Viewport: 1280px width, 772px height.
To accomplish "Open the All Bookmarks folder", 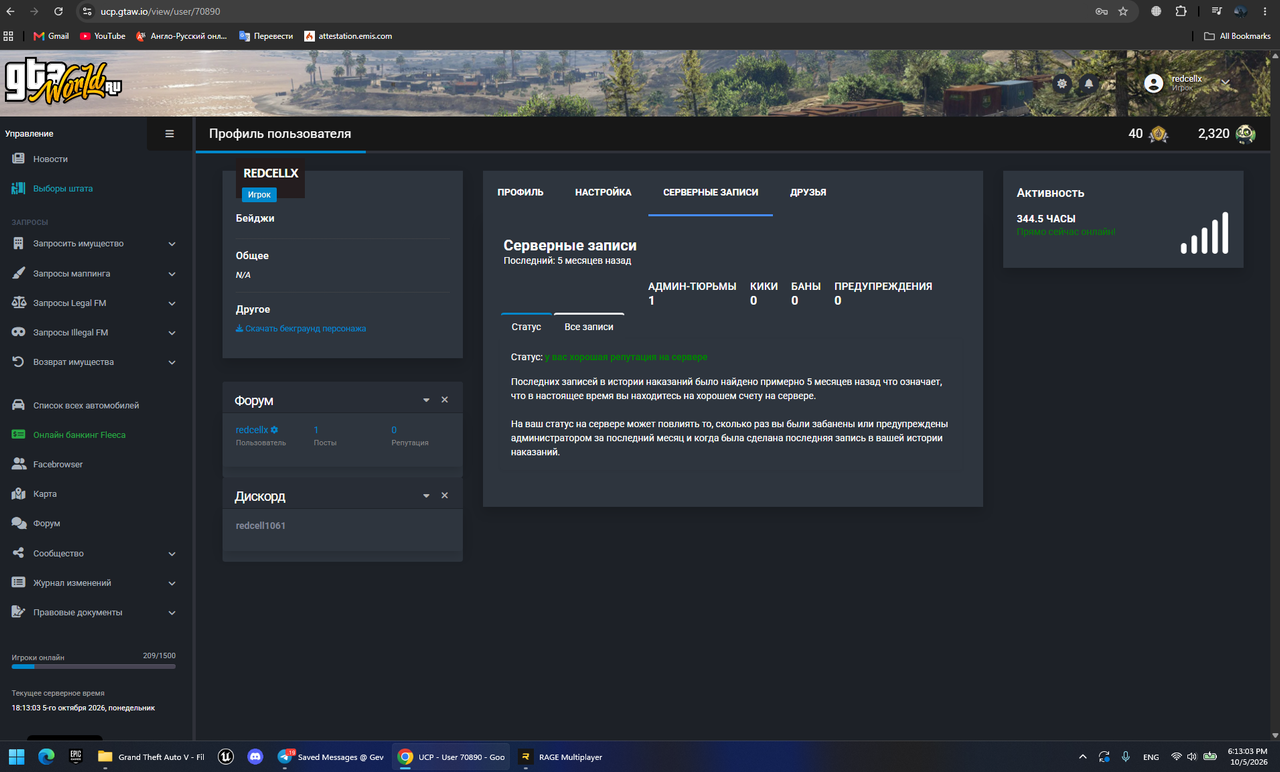I will (1237, 36).
